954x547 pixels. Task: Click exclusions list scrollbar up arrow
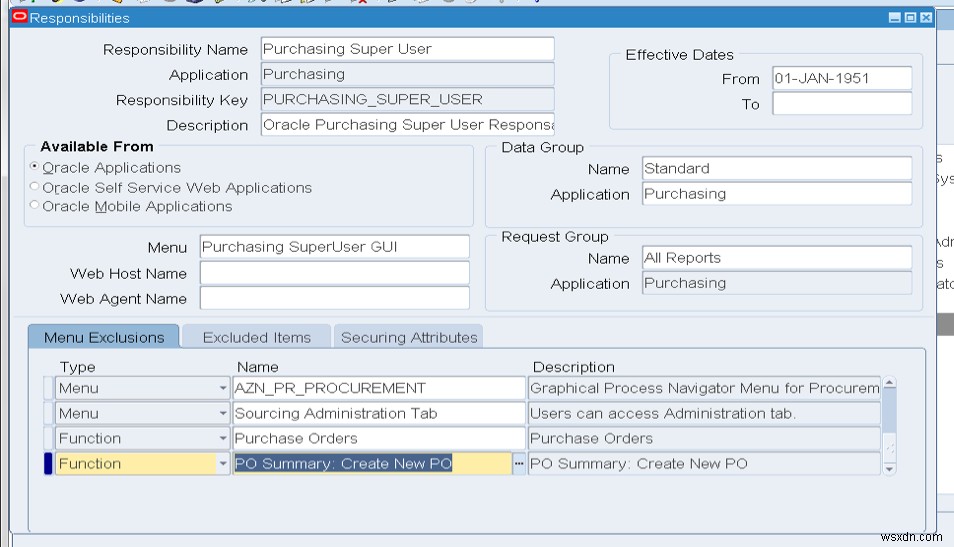click(890, 383)
